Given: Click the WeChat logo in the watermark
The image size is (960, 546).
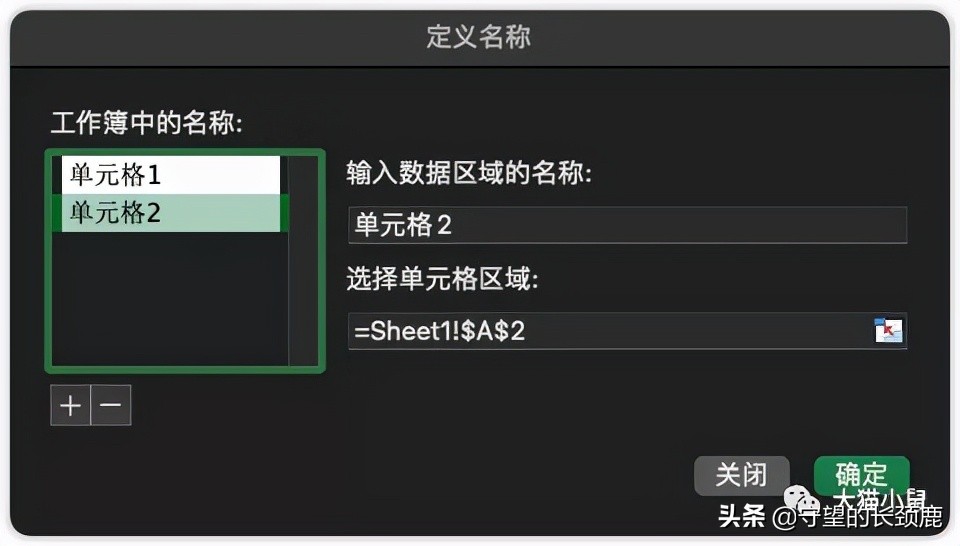Looking at the screenshot, I should 802,500.
